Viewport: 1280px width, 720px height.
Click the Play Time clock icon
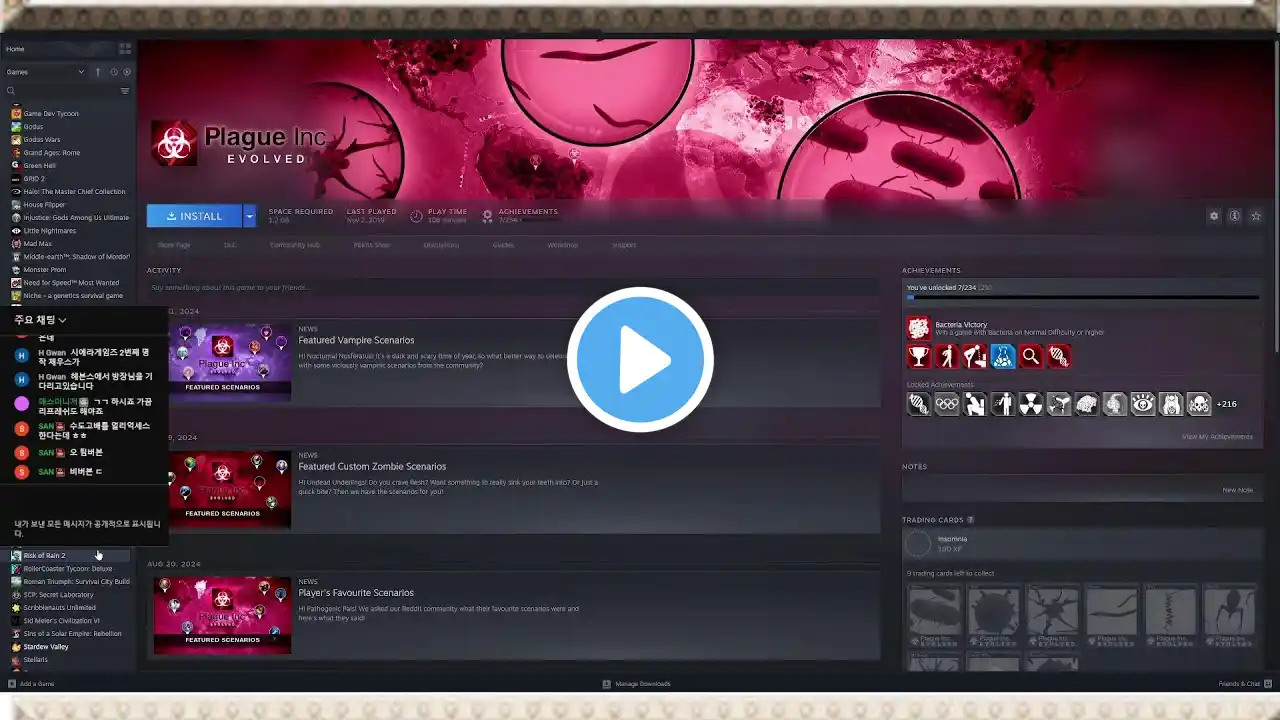[x=416, y=216]
